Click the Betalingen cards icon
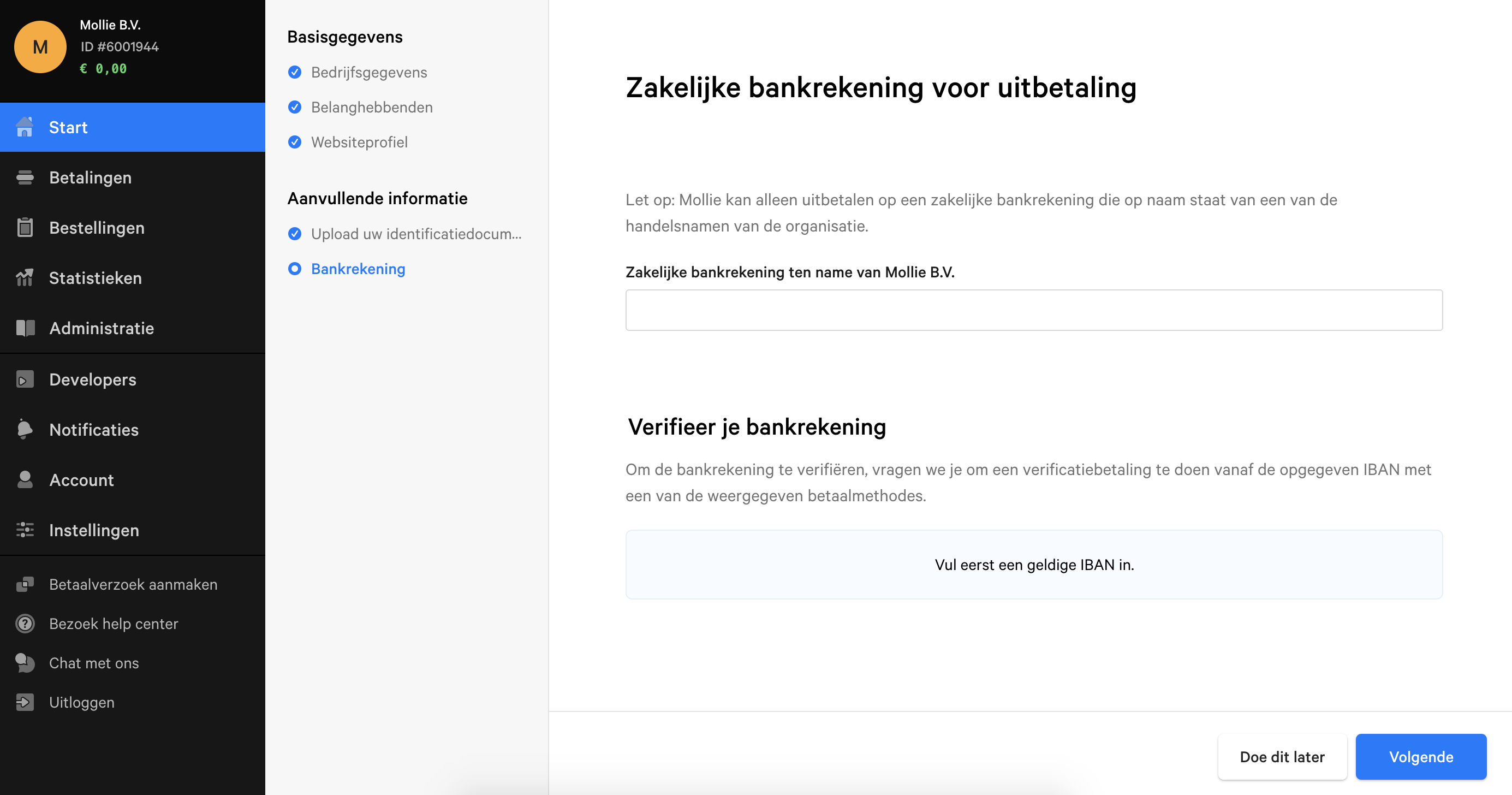 25,177
